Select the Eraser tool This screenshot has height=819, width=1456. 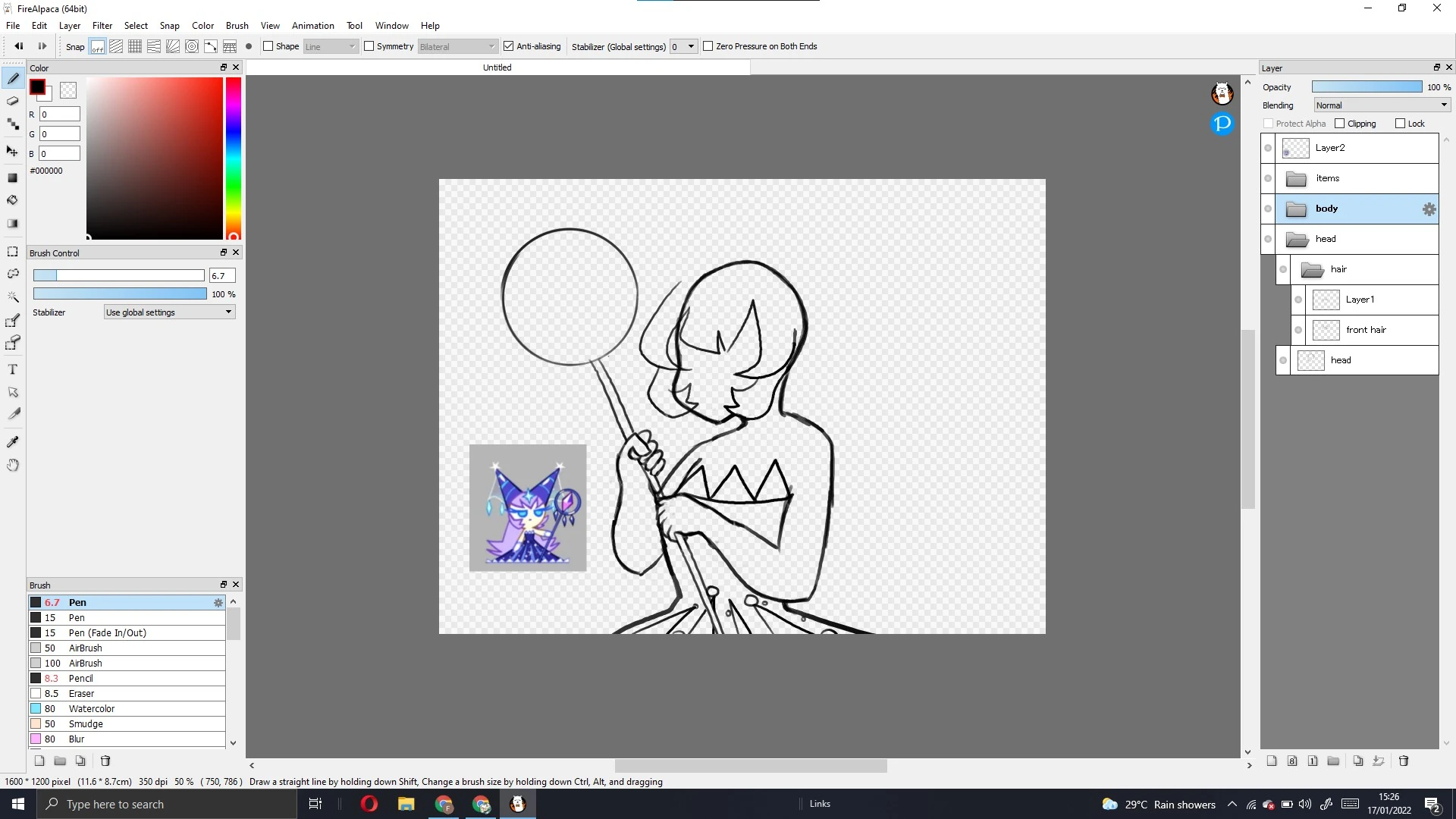pyautogui.click(x=12, y=101)
